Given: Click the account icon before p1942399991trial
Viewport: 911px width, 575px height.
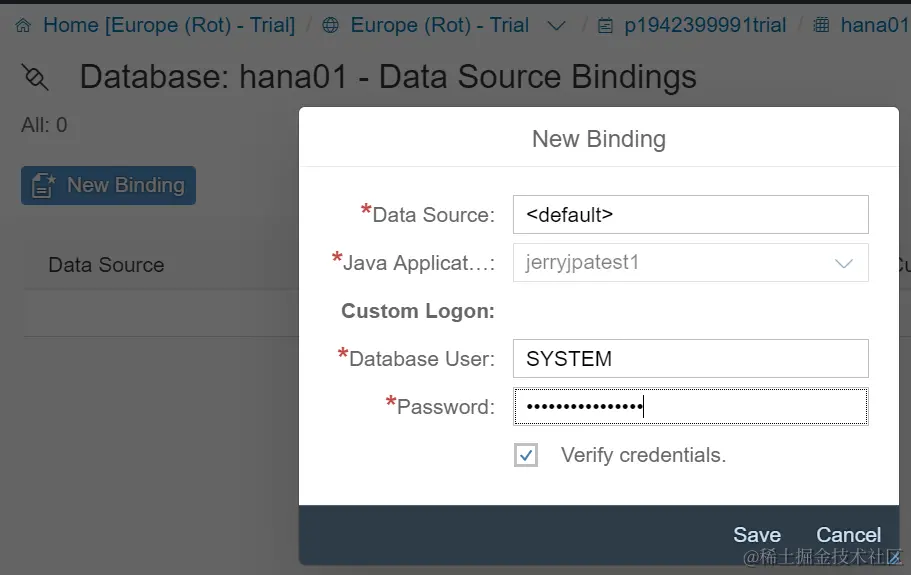Looking at the screenshot, I should click(605, 26).
